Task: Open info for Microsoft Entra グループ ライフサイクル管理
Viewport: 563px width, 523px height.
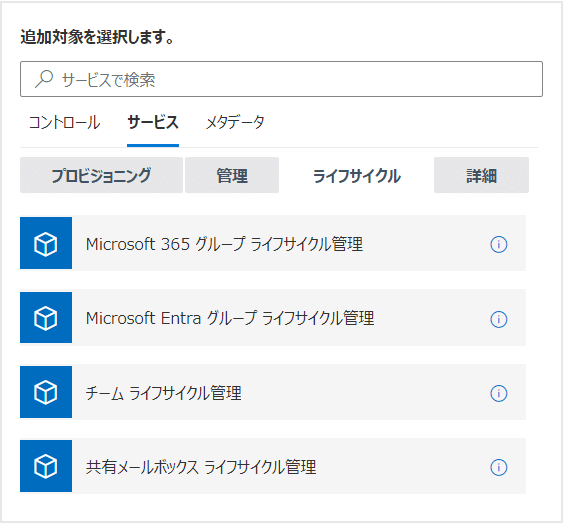Action: click(x=498, y=319)
